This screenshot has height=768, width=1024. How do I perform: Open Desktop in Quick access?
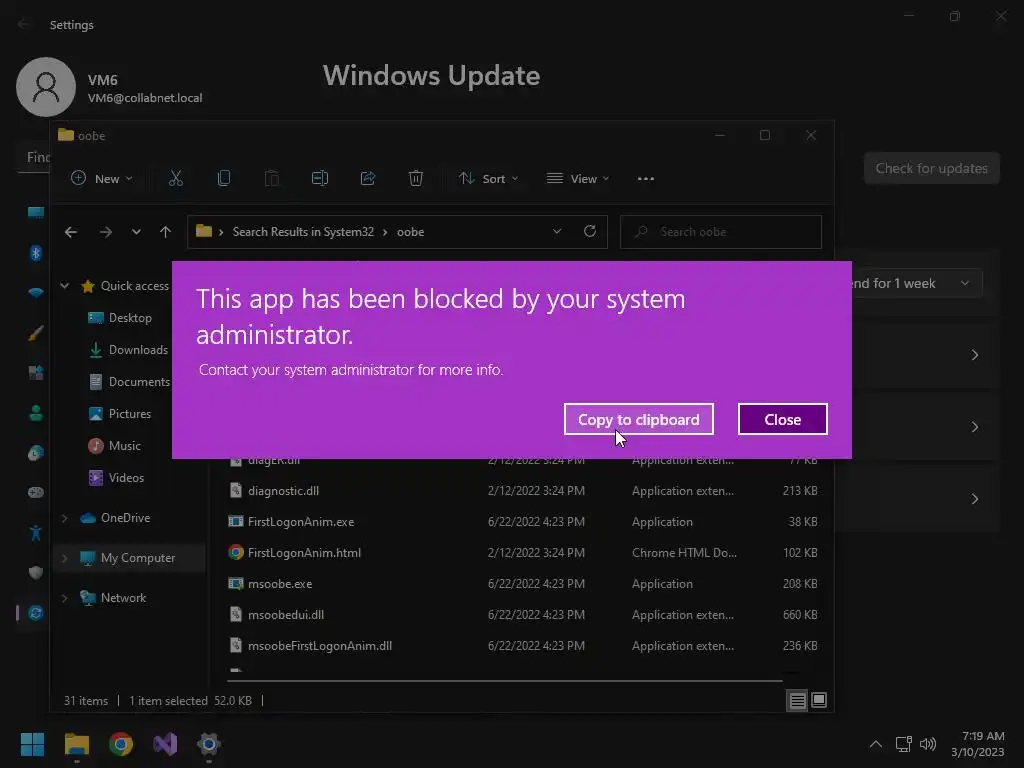(x=129, y=317)
